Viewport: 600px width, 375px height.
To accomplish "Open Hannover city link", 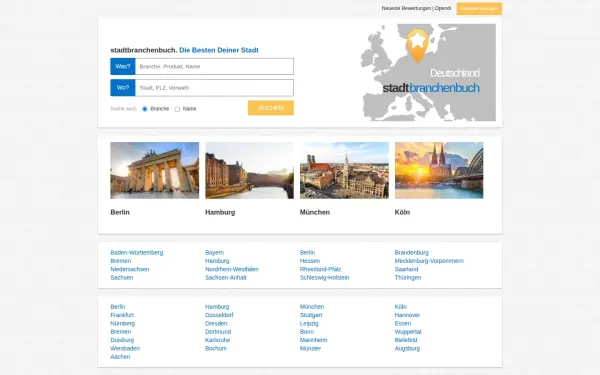I will coord(407,315).
